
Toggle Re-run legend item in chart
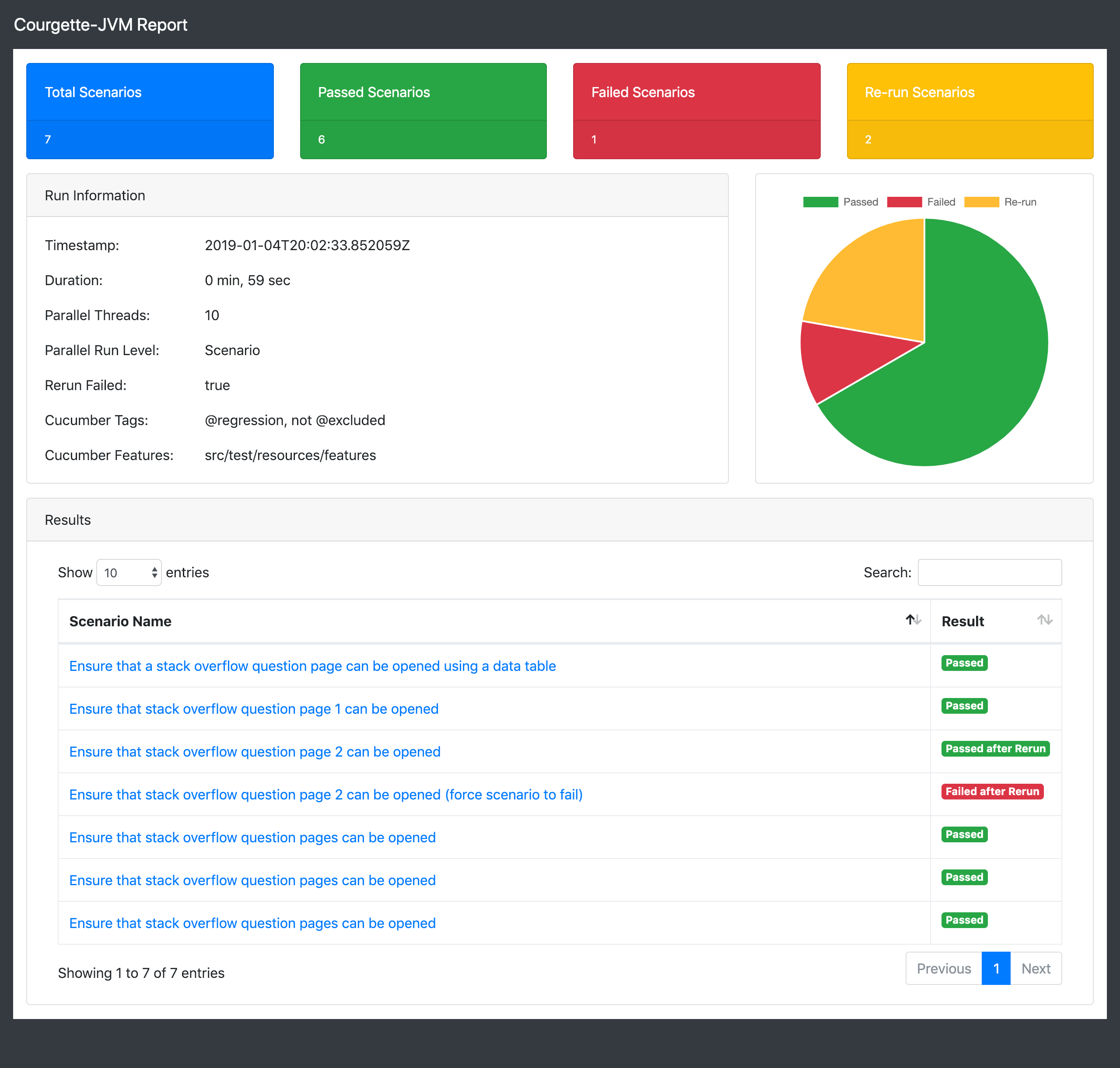click(x=1000, y=202)
